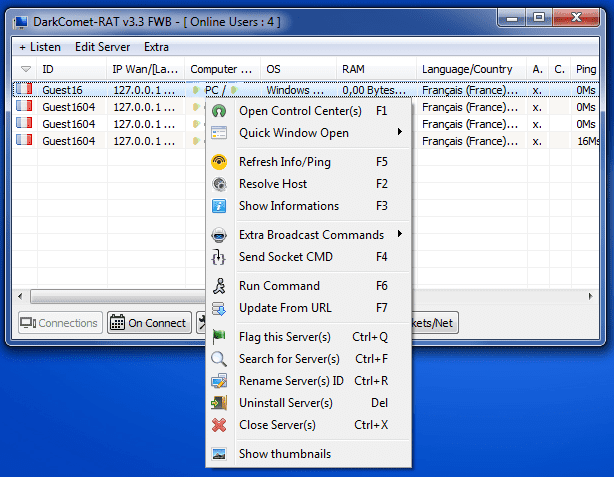The width and height of the screenshot is (614, 477).
Task: Click the Send Socket CMD braces icon
Action: click(219, 257)
